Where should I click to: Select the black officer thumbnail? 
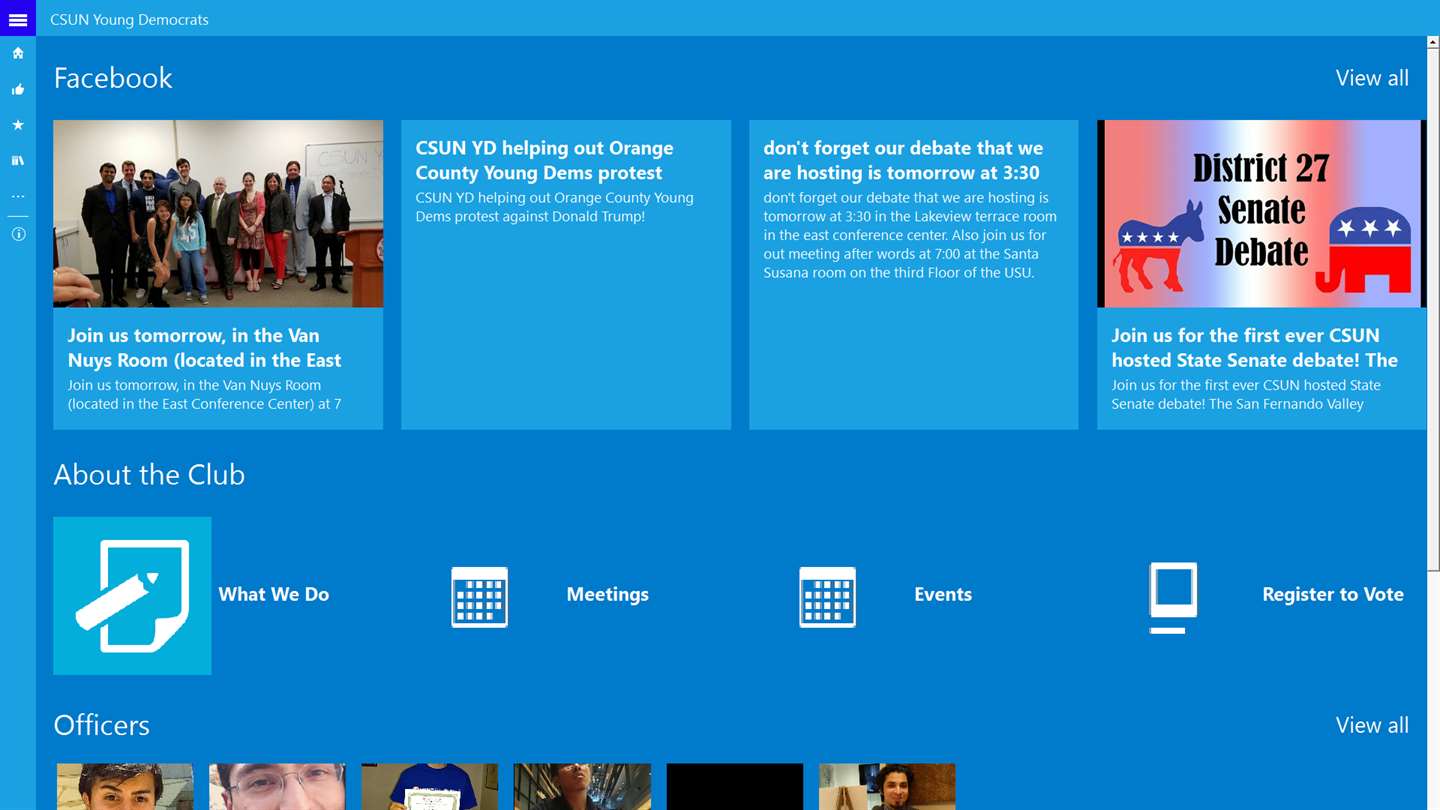734,787
